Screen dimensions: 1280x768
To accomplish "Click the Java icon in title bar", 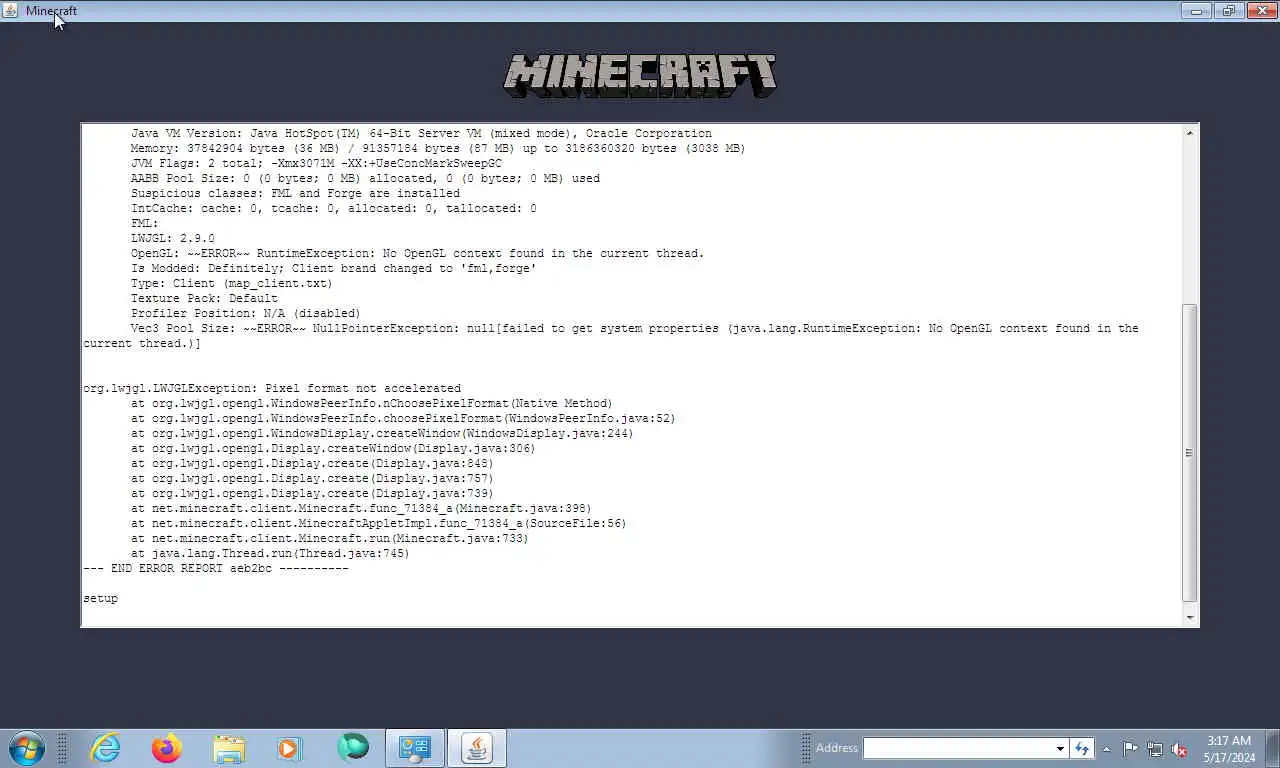I will [x=12, y=11].
